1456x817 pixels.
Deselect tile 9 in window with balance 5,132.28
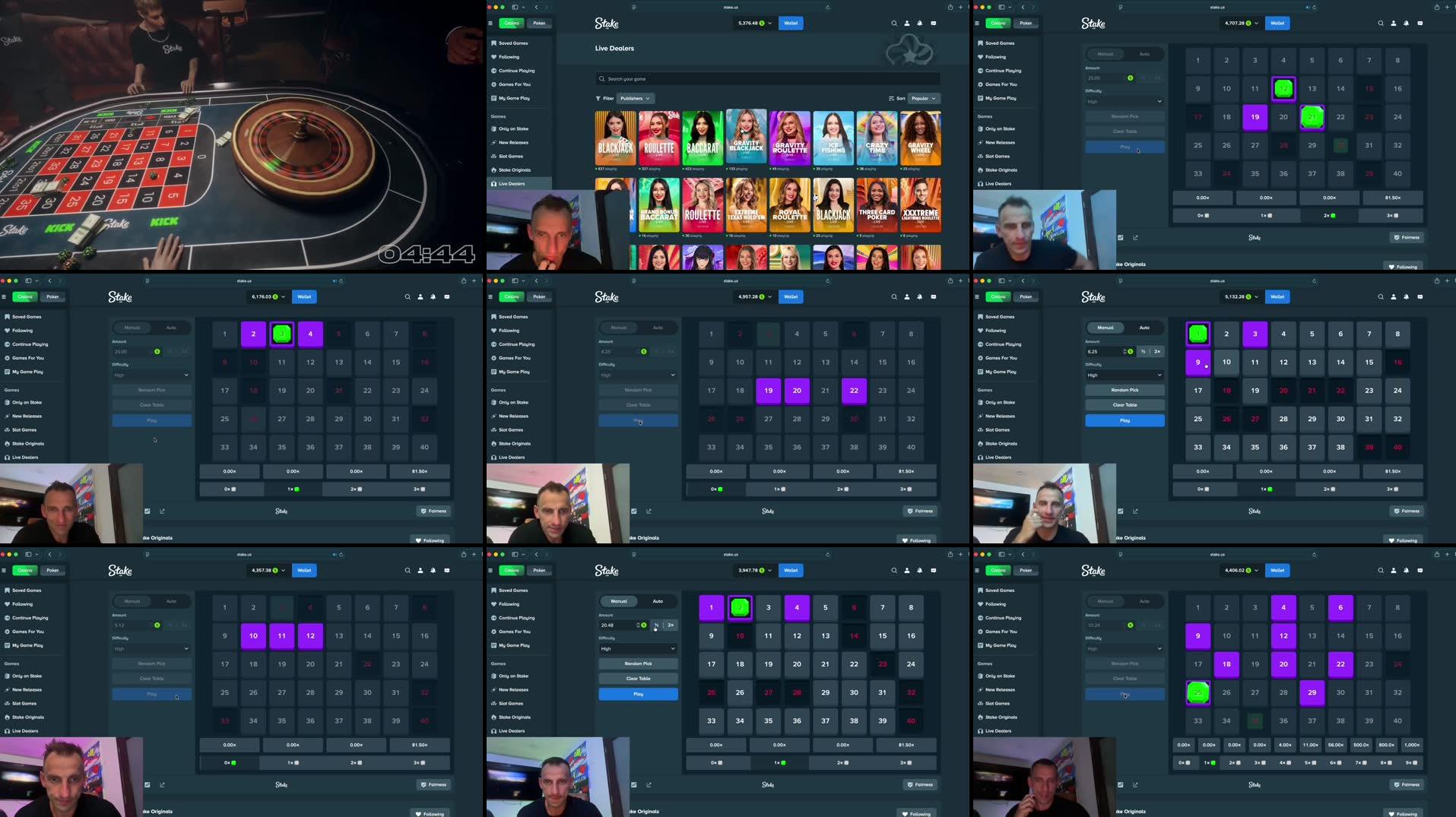[x=1198, y=363]
